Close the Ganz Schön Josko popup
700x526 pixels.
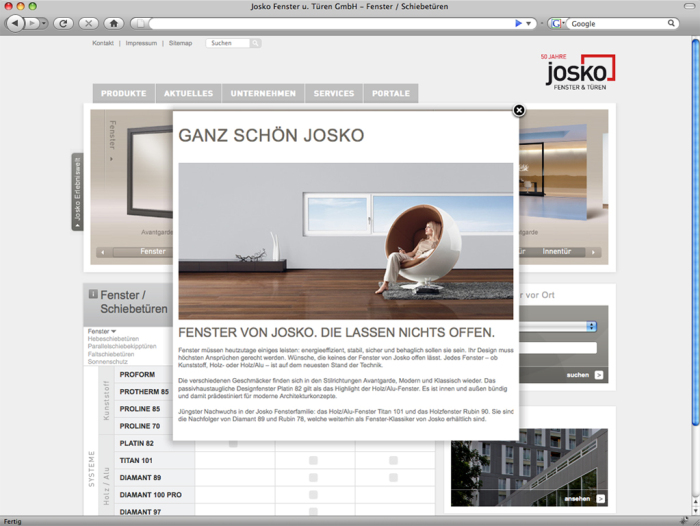click(x=519, y=110)
